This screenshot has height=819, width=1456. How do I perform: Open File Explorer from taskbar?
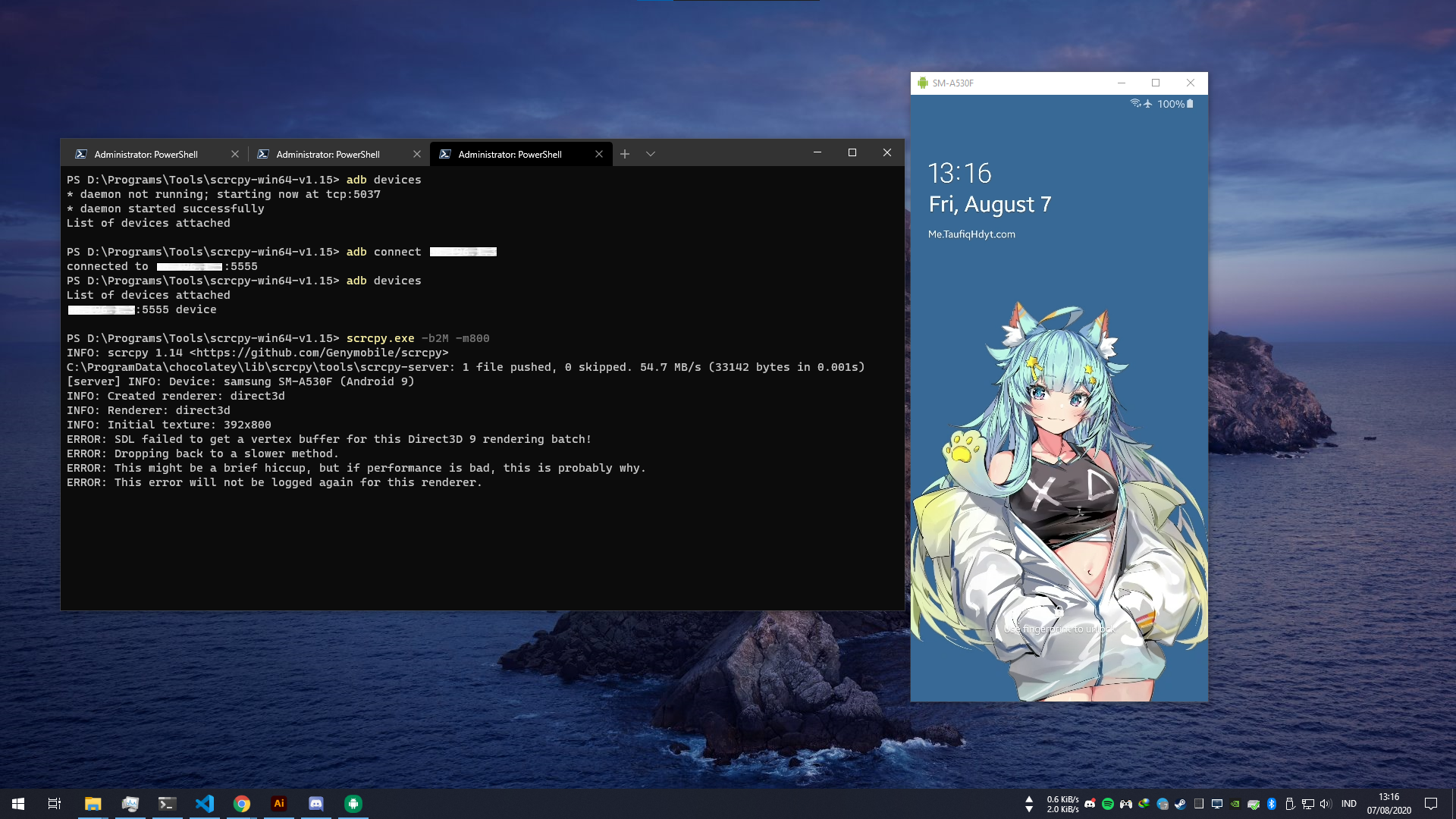(93, 804)
